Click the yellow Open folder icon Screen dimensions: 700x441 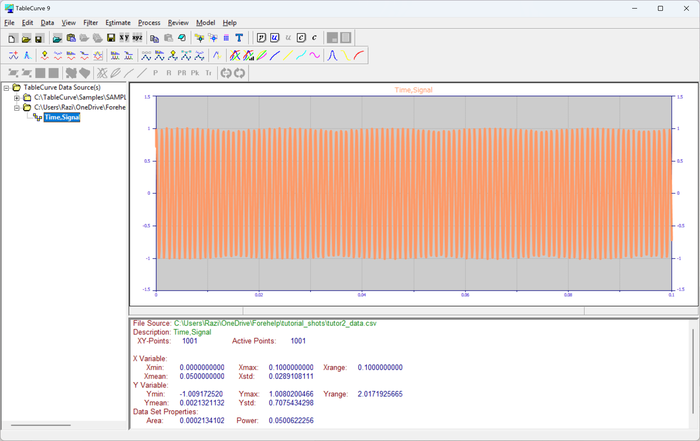(26, 38)
